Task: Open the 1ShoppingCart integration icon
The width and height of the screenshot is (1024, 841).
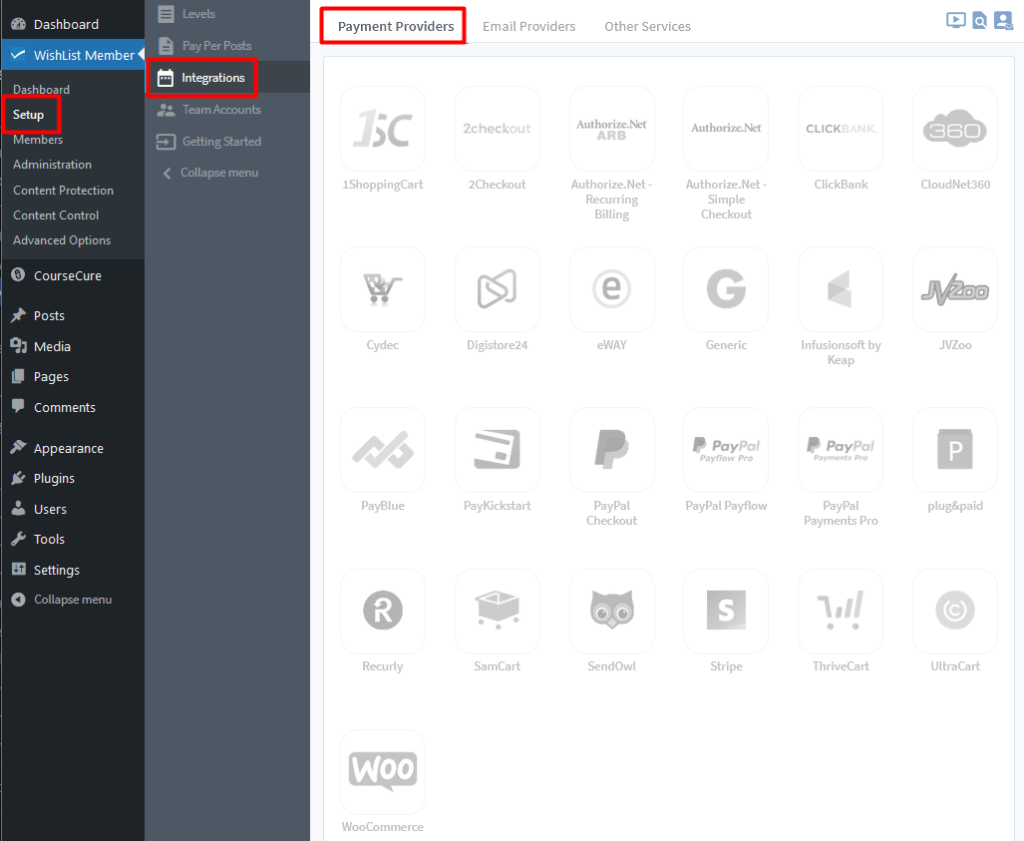Action: [x=383, y=129]
